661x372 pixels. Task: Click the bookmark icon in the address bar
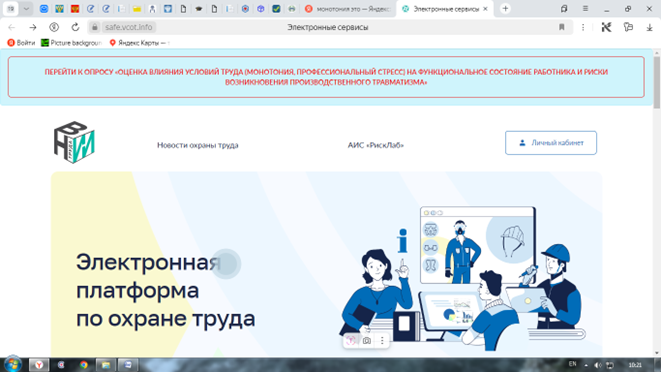click(x=562, y=27)
